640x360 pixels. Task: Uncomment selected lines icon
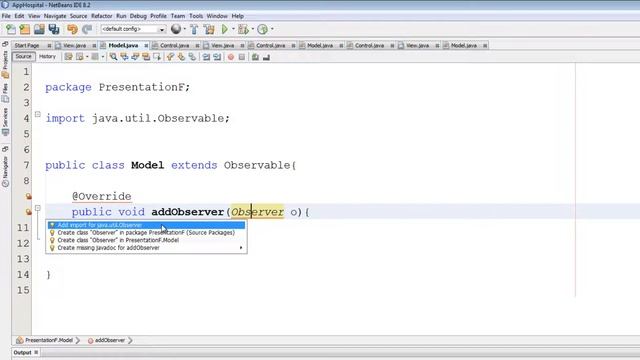(267, 57)
